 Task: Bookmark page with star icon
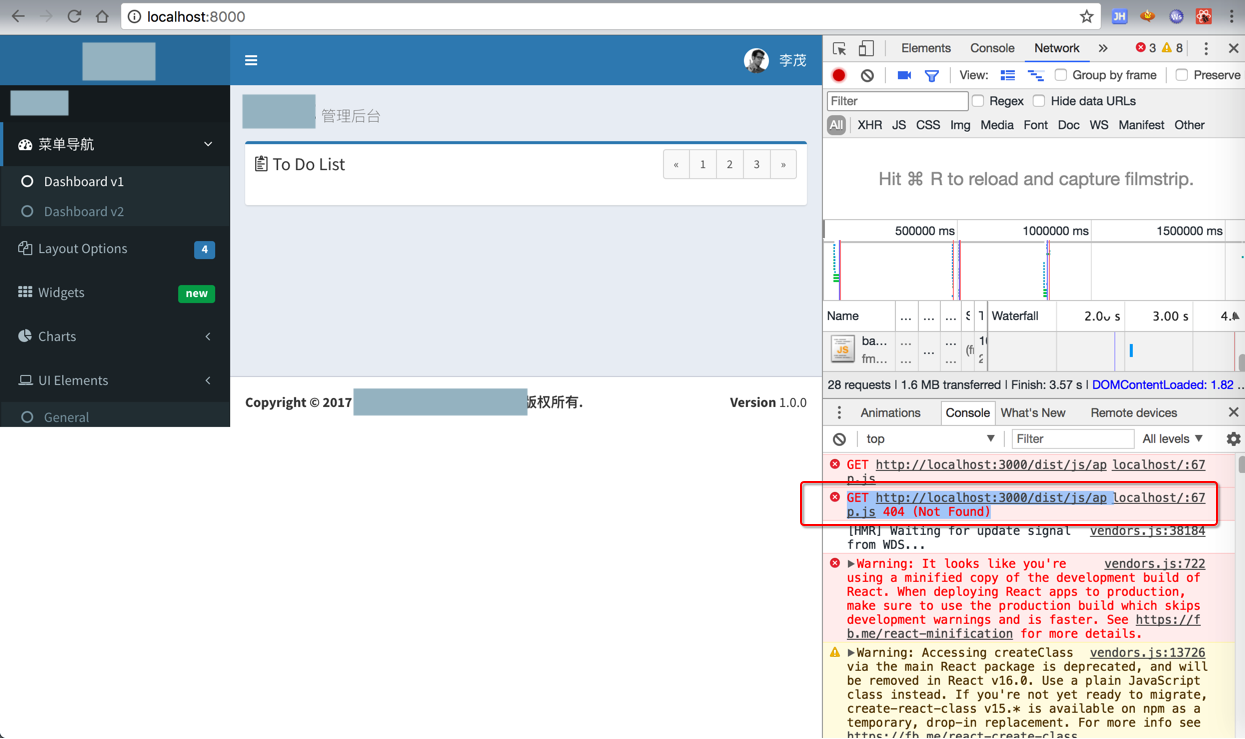(x=1086, y=16)
